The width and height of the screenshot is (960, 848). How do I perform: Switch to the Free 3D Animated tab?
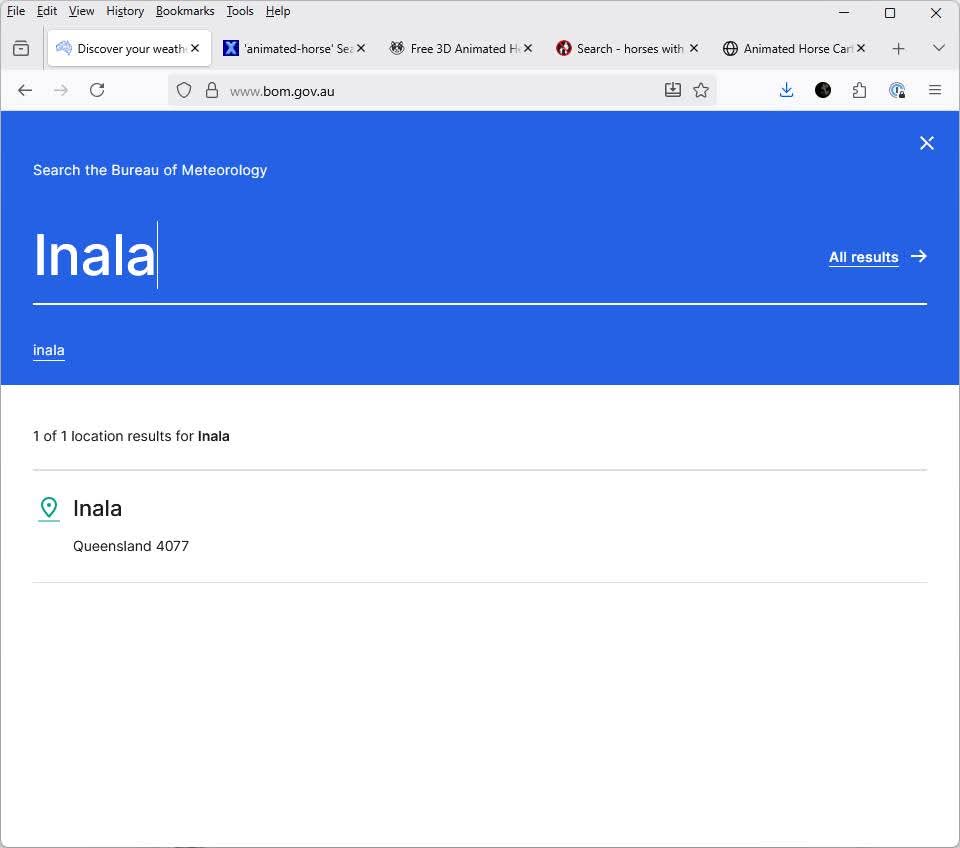[458, 48]
